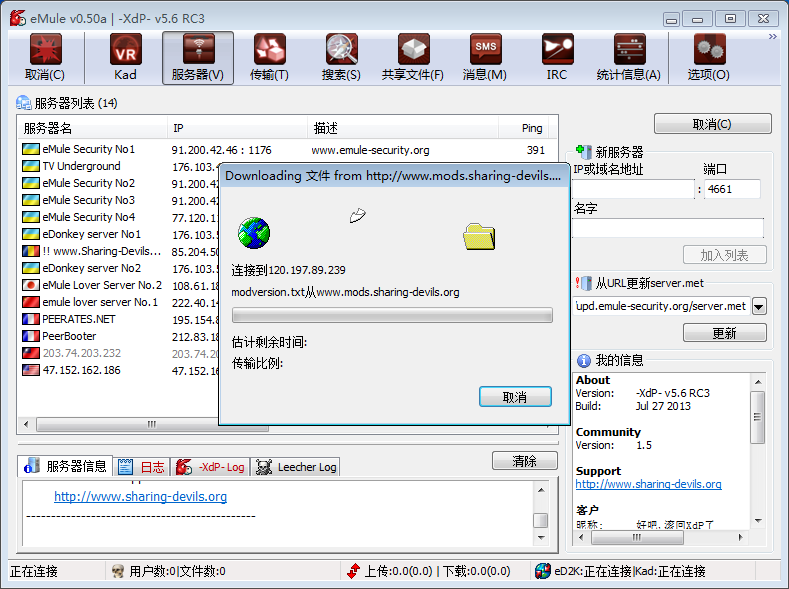Viewport: 789px width, 589px height.
Task: Select the eMule Security No2 row
Action: 119,183
